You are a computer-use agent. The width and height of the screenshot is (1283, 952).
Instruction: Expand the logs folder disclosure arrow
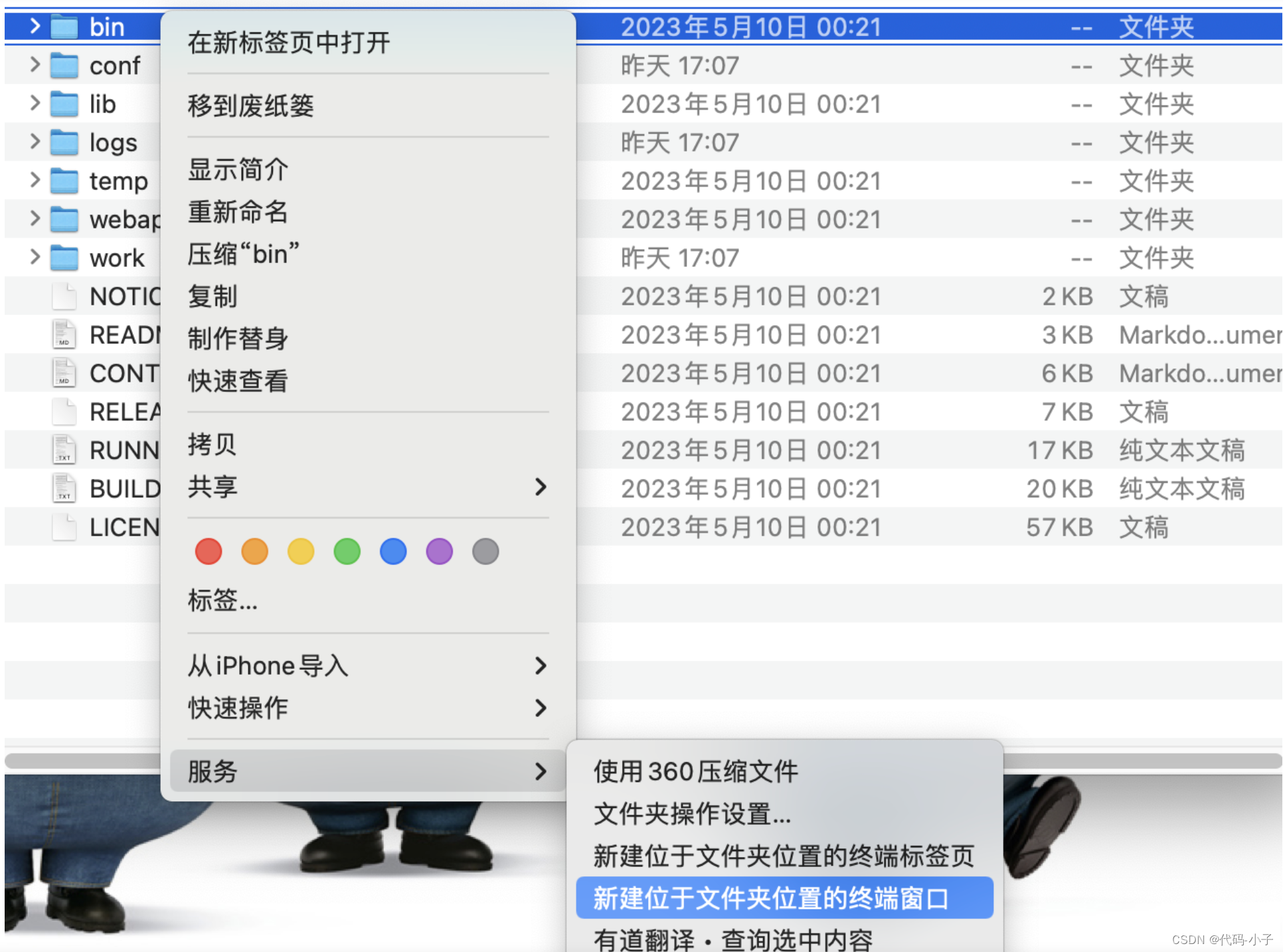pyautogui.click(x=35, y=142)
